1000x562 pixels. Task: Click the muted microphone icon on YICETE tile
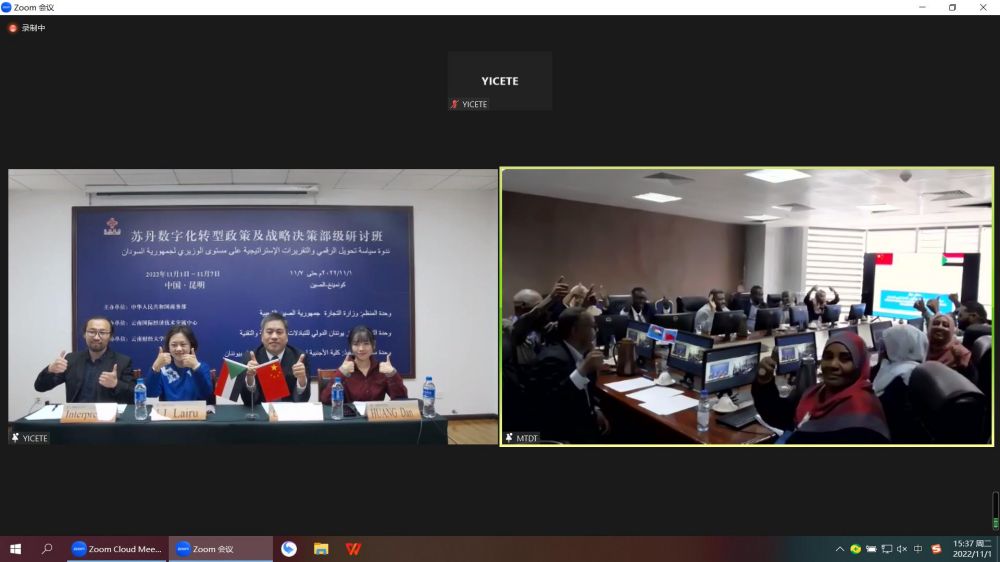(455, 104)
